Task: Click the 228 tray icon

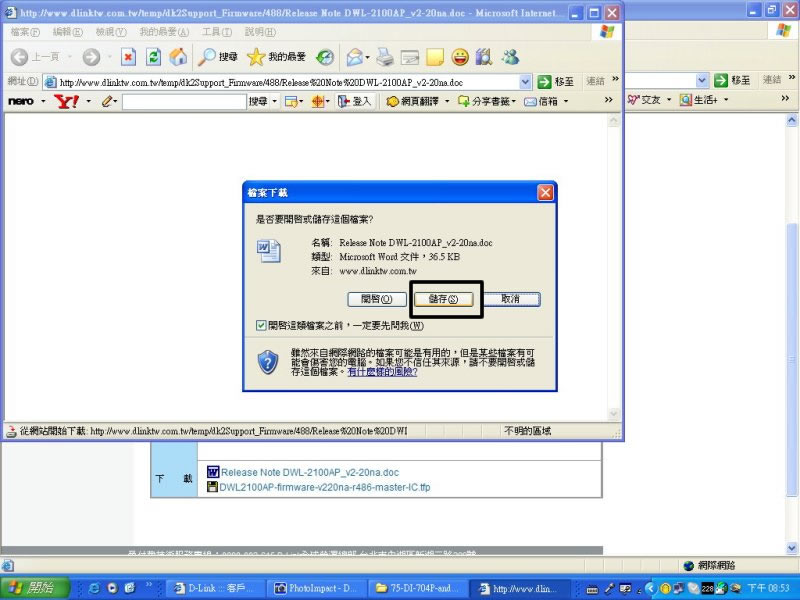Action: click(x=707, y=588)
